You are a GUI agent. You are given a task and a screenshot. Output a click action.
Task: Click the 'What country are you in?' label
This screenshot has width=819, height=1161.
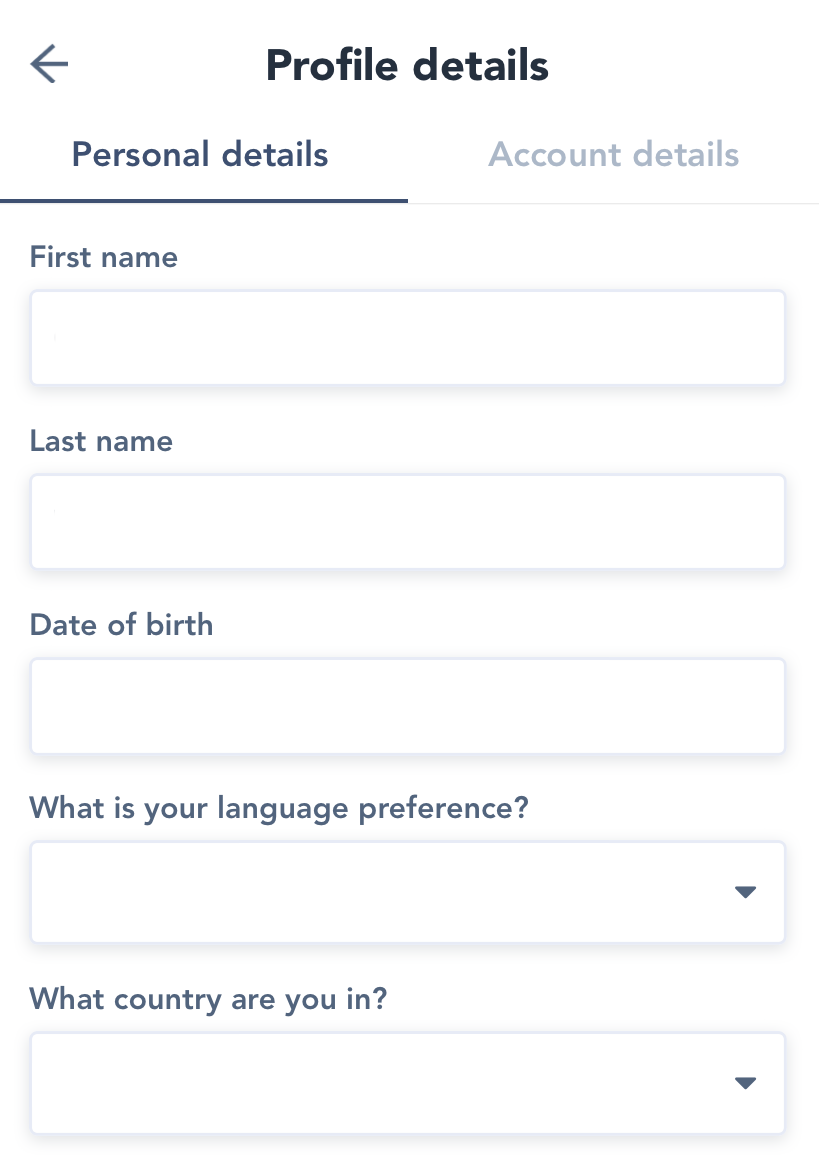click(x=208, y=998)
